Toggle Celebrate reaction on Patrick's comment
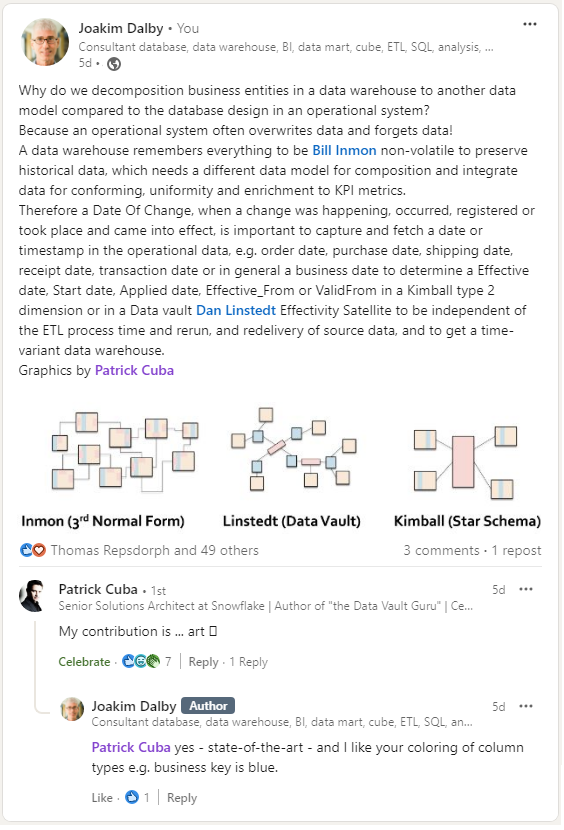 click(84, 662)
